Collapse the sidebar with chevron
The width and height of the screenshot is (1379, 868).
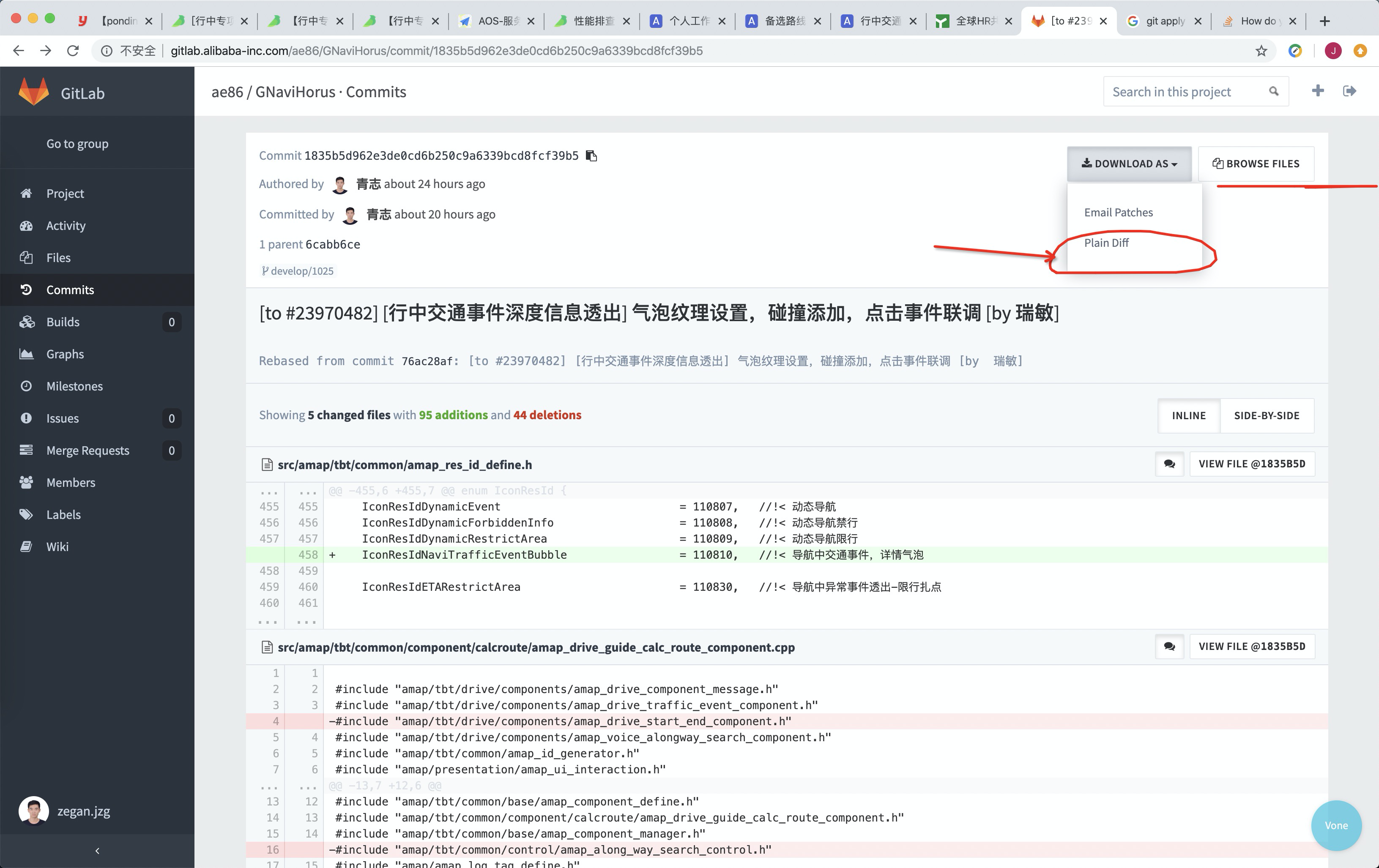(97, 851)
